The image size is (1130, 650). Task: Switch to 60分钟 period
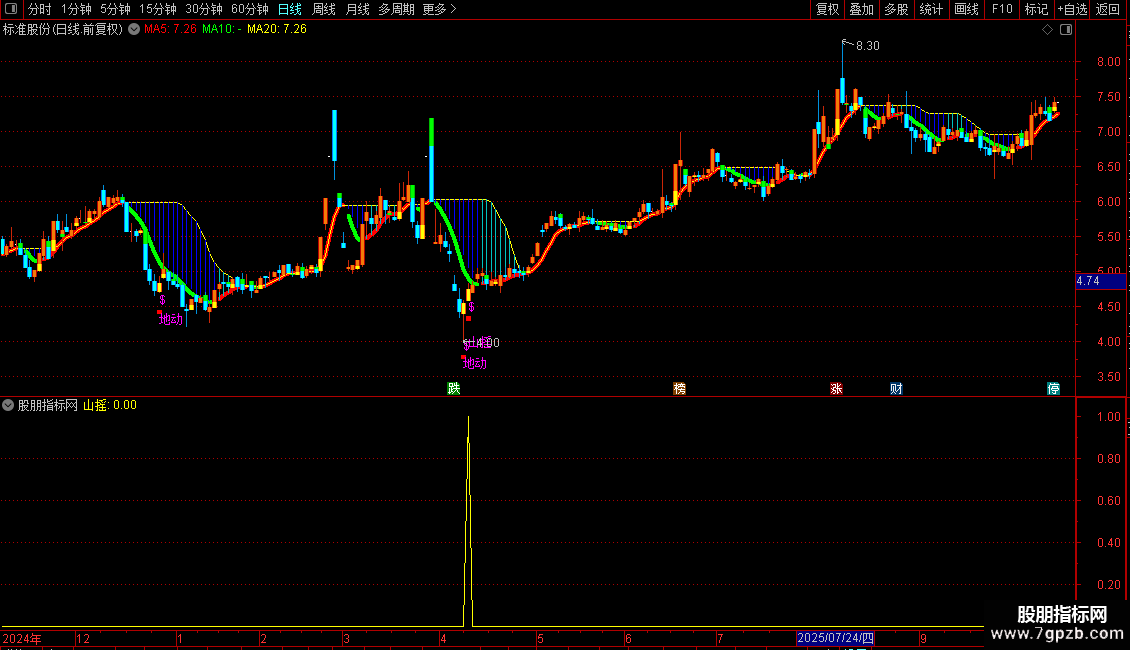point(250,9)
